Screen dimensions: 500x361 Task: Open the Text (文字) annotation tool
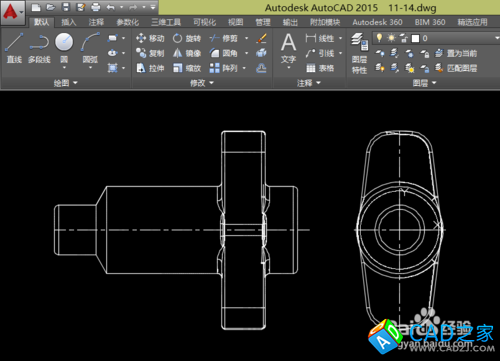click(x=288, y=49)
